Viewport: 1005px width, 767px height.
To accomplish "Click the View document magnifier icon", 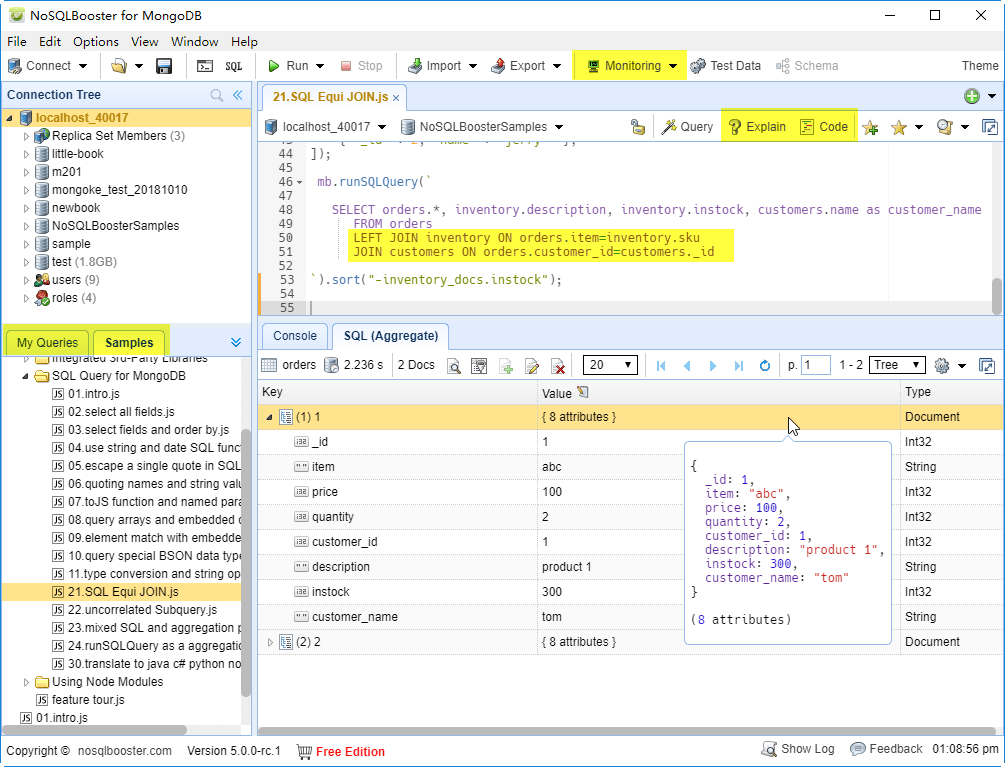I will click(454, 365).
